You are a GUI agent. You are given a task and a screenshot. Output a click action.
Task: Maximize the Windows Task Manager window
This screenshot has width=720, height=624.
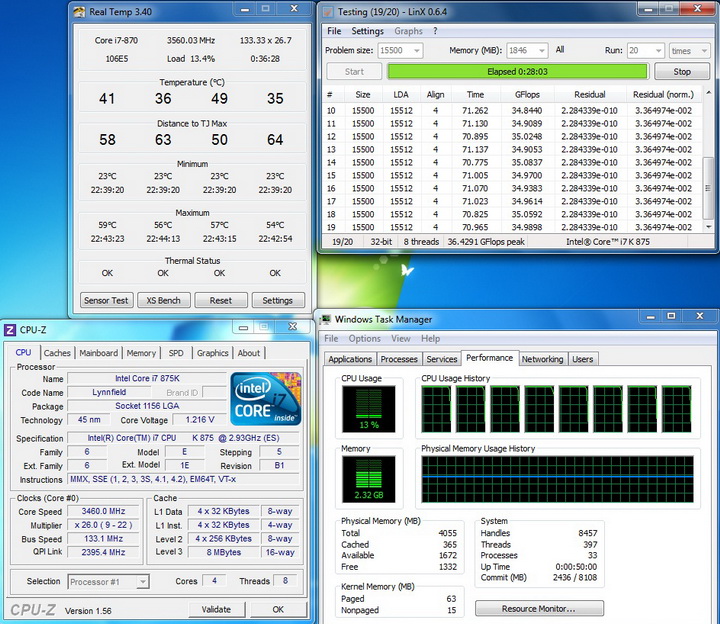[671, 316]
